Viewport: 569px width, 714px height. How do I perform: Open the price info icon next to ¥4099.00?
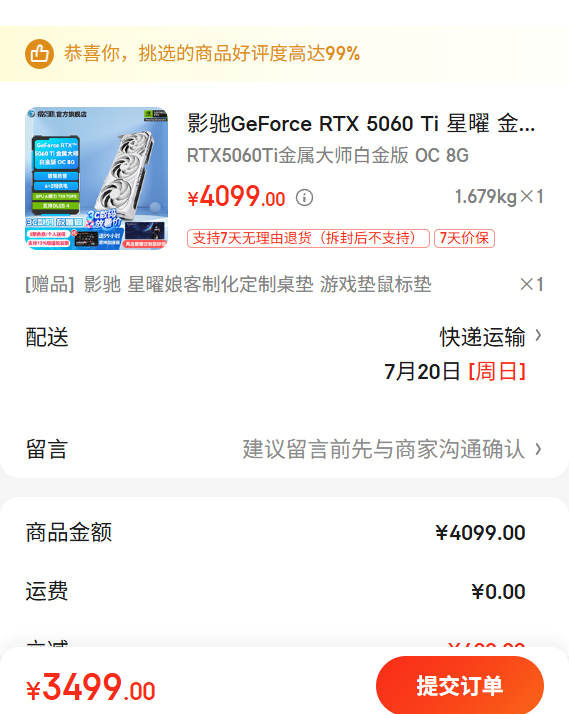[304, 198]
